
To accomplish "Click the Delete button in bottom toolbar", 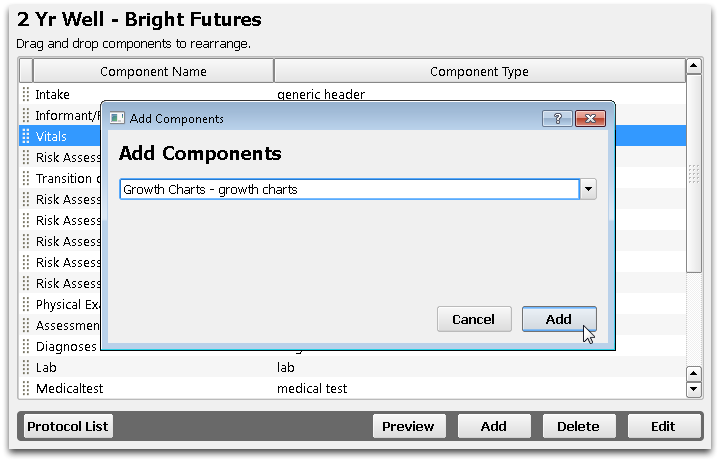I will [x=579, y=426].
